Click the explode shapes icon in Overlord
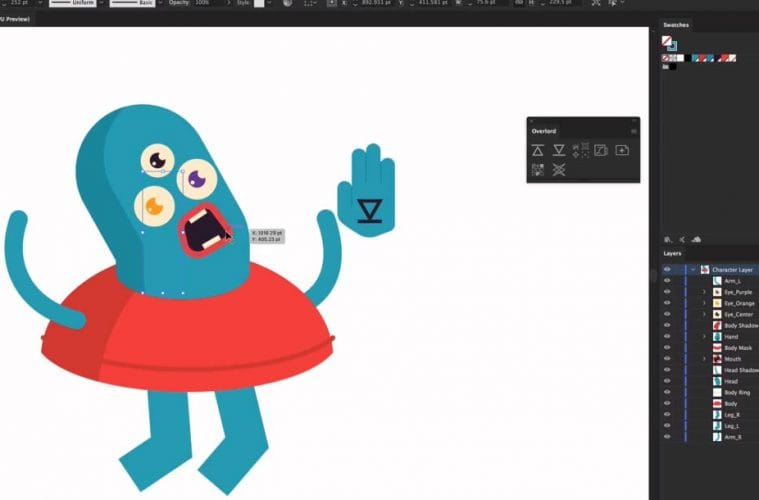759x500 pixels. tap(580, 151)
